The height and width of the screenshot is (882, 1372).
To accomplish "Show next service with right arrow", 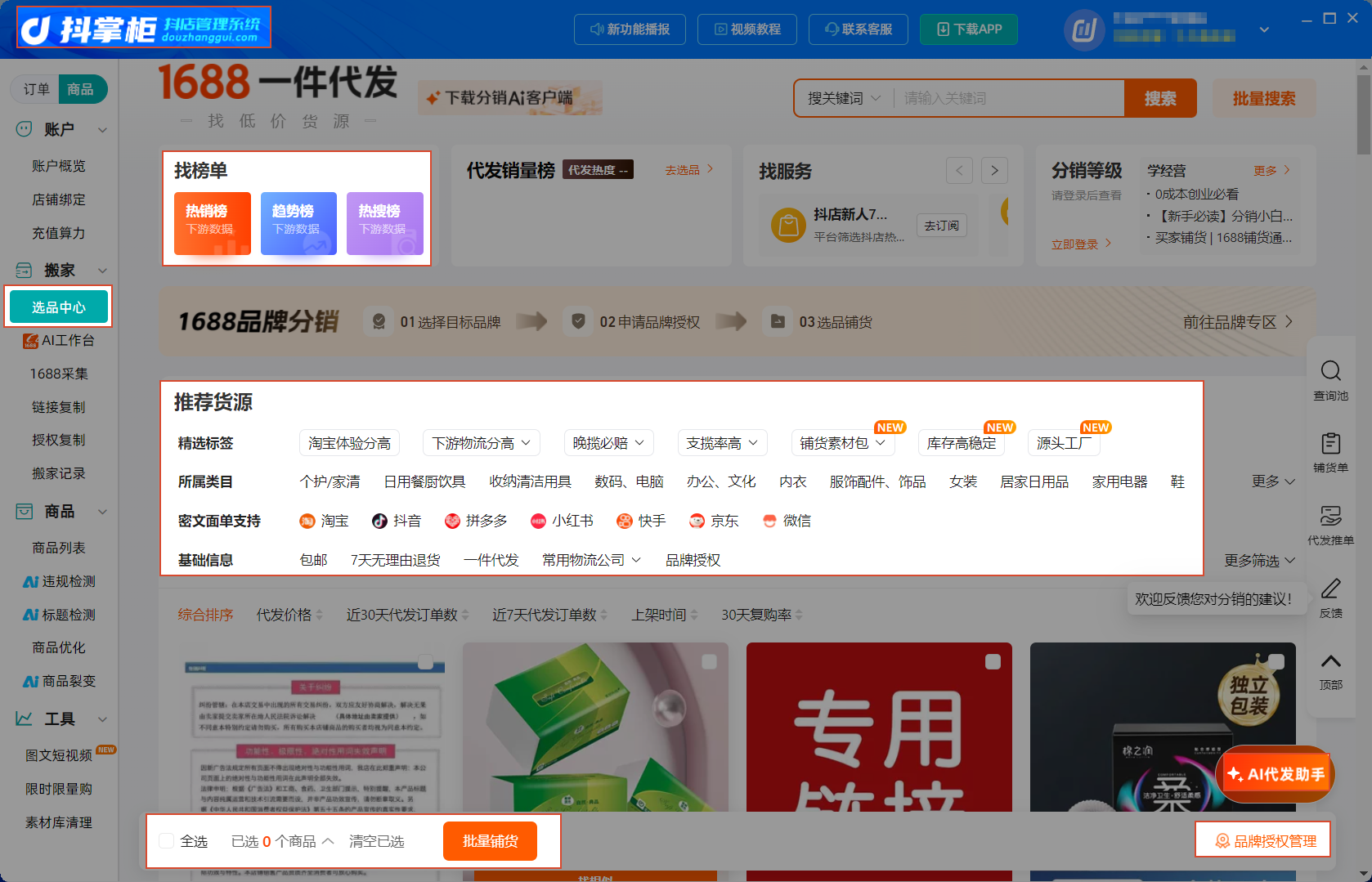I will [994, 170].
